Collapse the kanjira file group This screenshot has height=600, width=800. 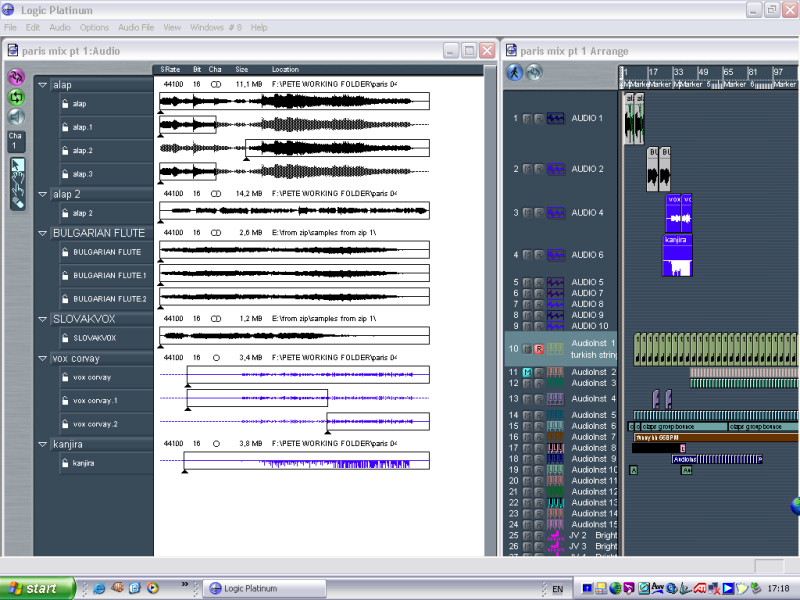pyautogui.click(x=42, y=444)
